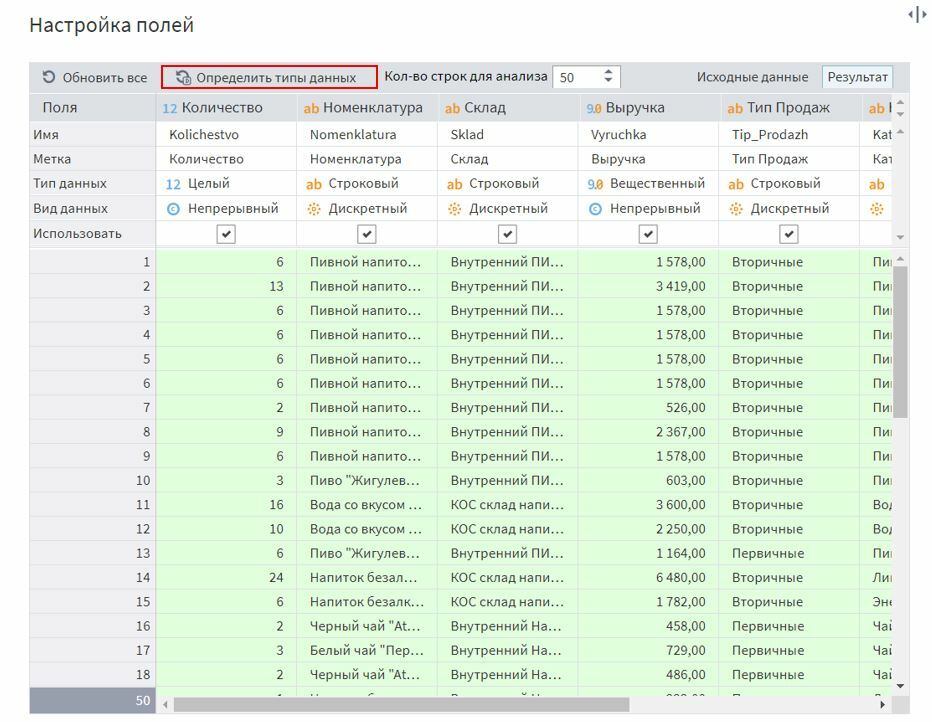Uncheck Использовать for Количество
Viewport: 932px width, 722px height.
[226, 234]
